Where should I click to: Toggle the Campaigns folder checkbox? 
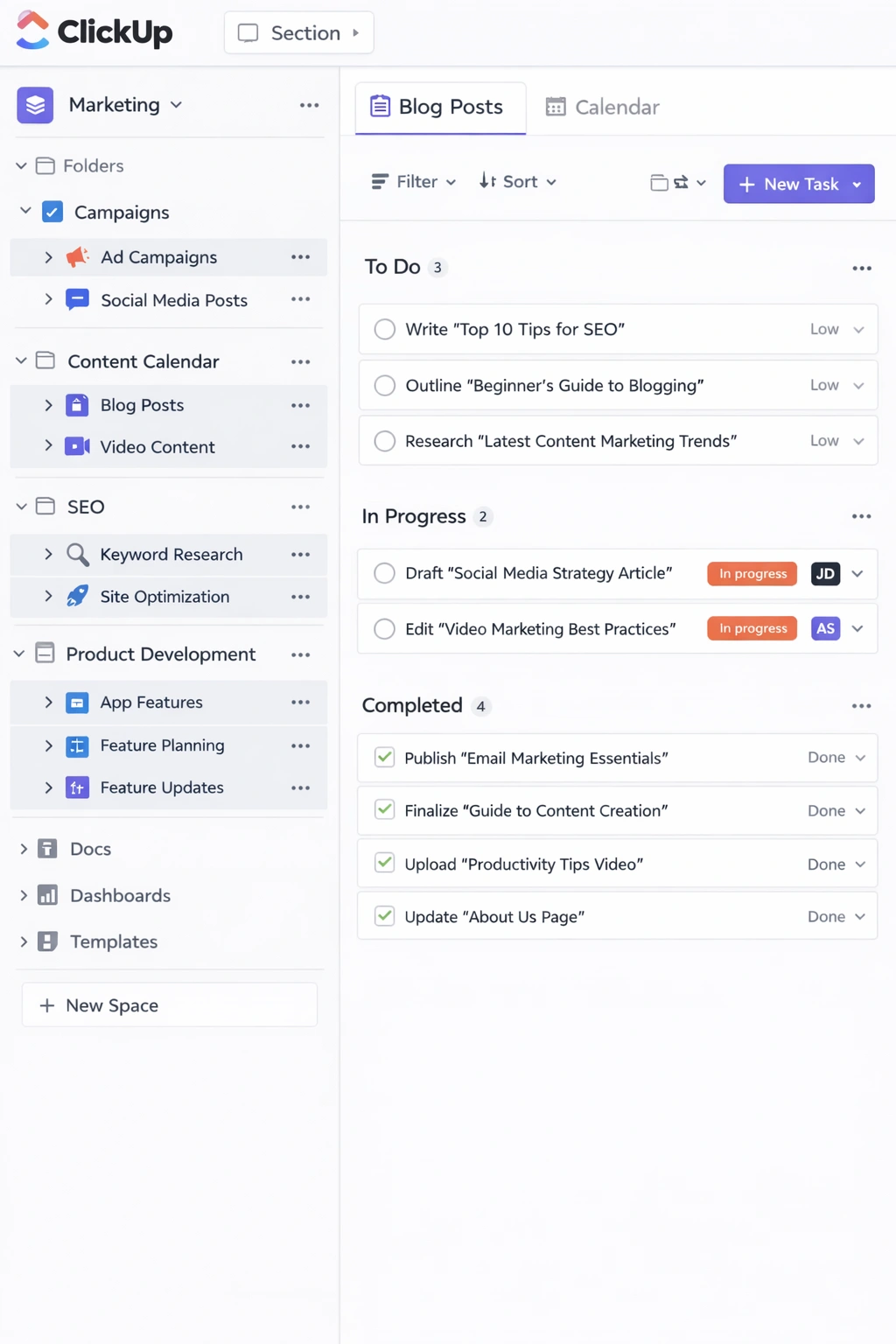(52, 213)
